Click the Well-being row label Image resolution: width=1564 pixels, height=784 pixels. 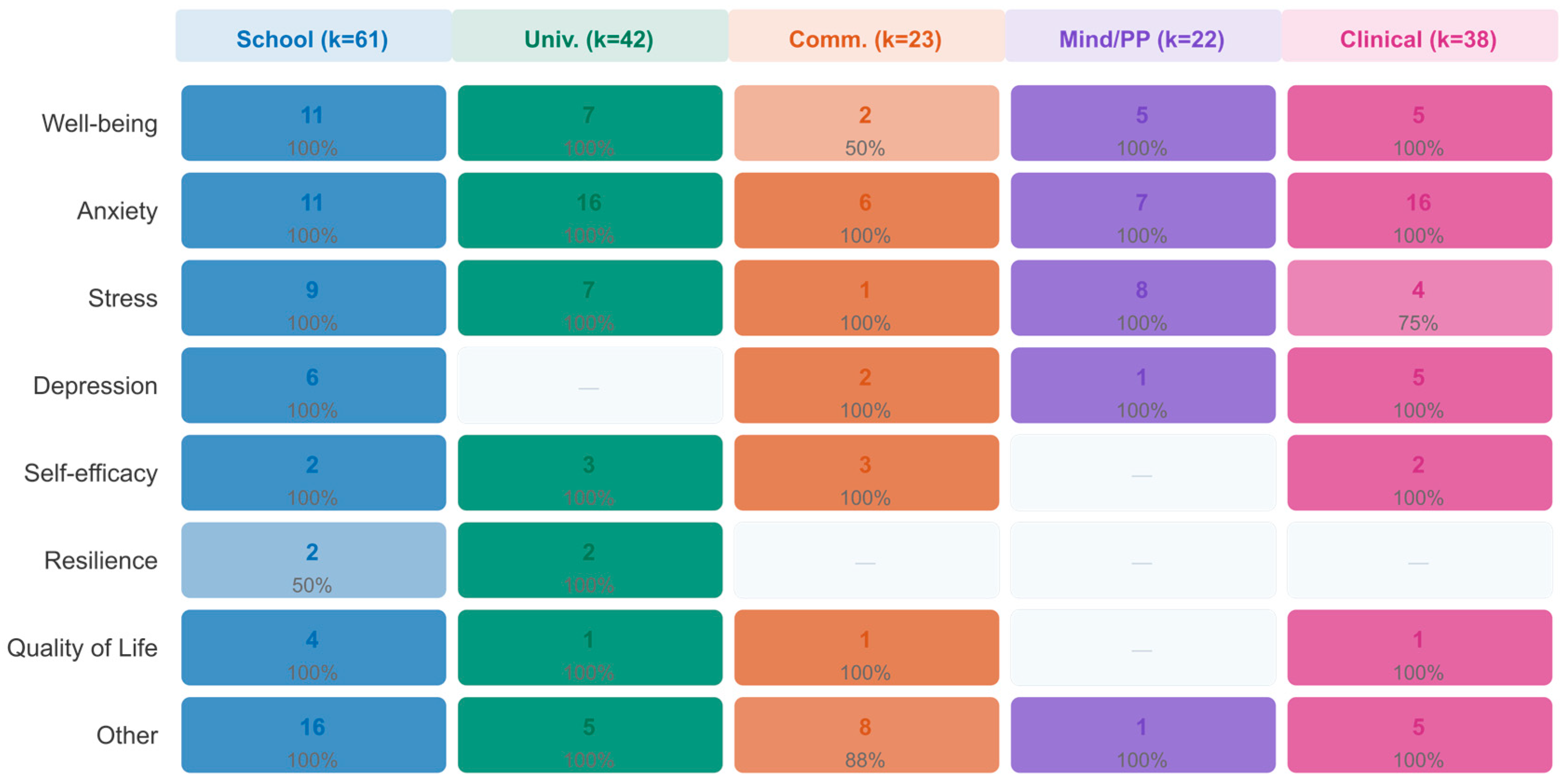click(x=100, y=124)
